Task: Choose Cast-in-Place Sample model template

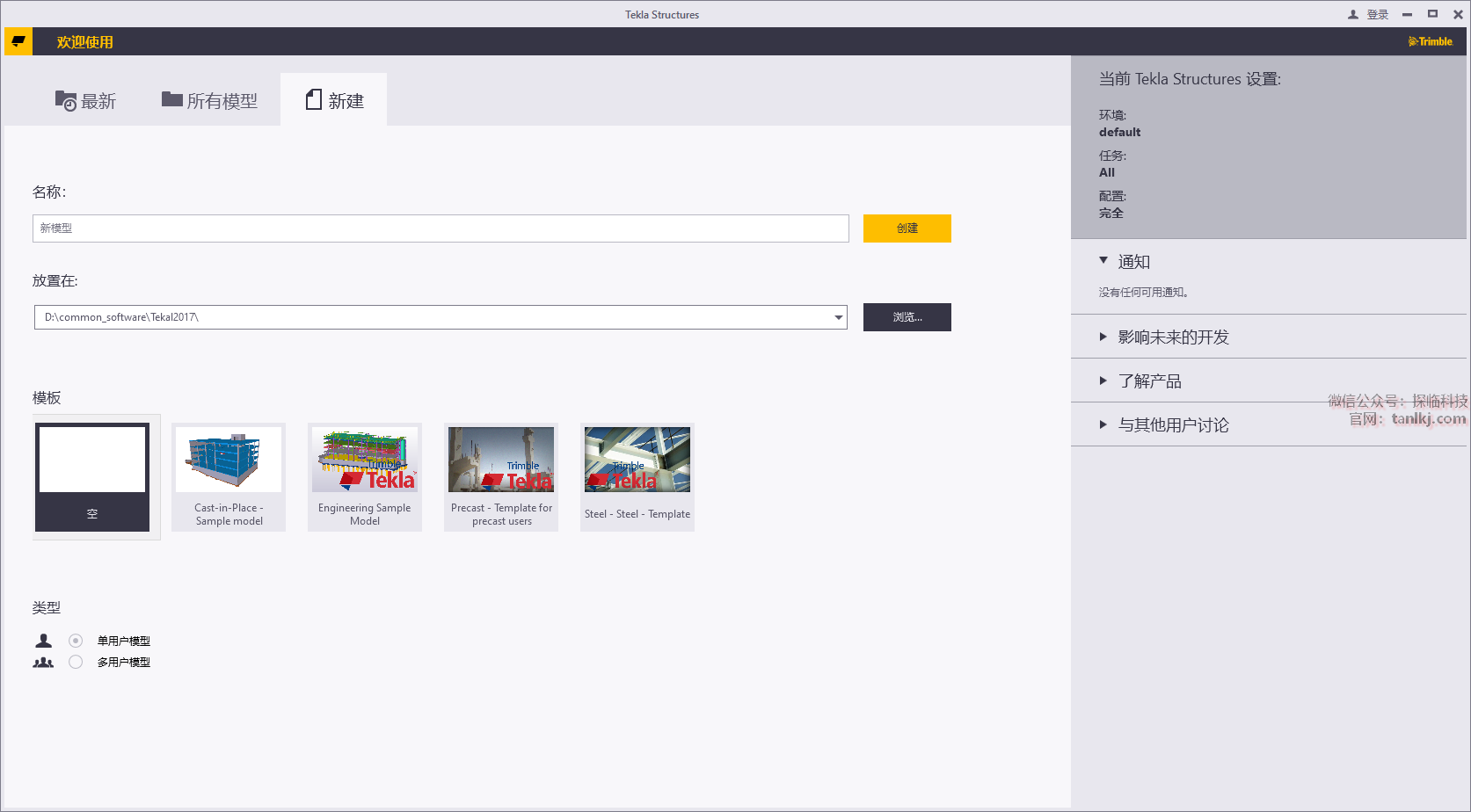Action: (229, 477)
